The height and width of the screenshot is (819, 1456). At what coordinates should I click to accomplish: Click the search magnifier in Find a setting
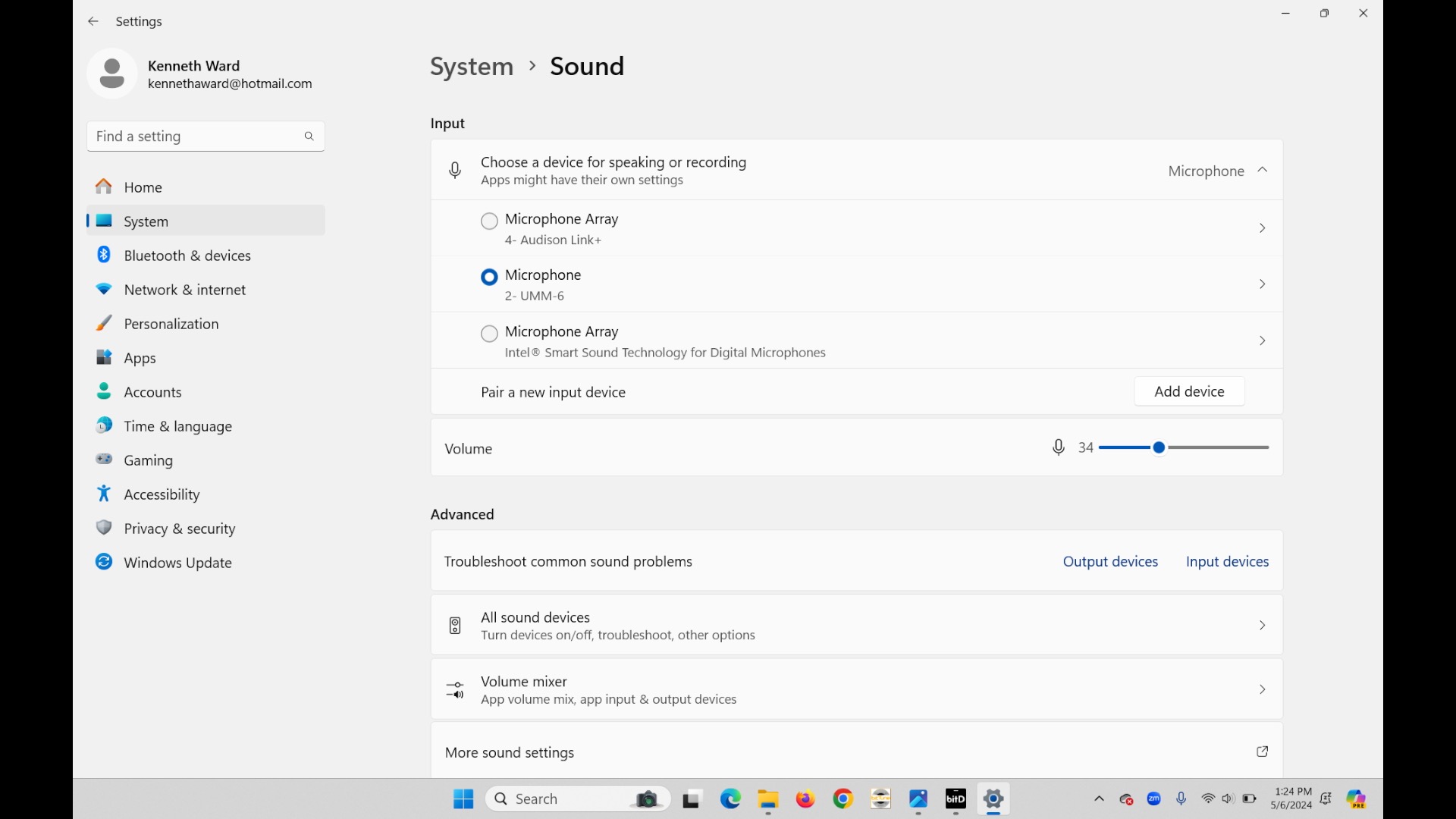[x=309, y=136]
